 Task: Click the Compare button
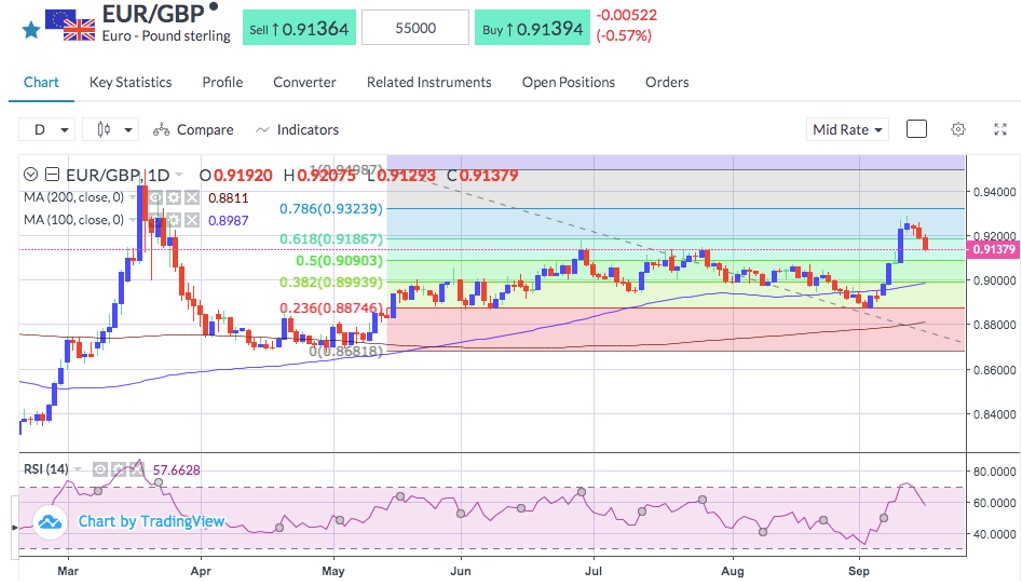pyautogui.click(x=193, y=130)
